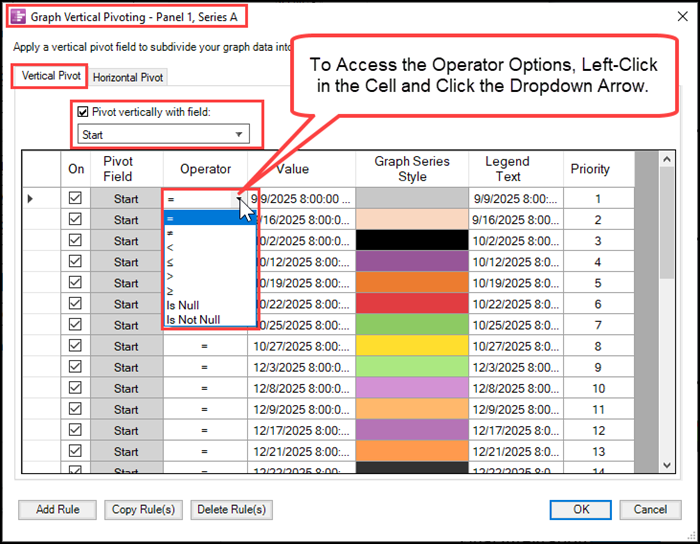Choose the > operator option
Screen dimensions: 700x544
(x=210, y=276)
